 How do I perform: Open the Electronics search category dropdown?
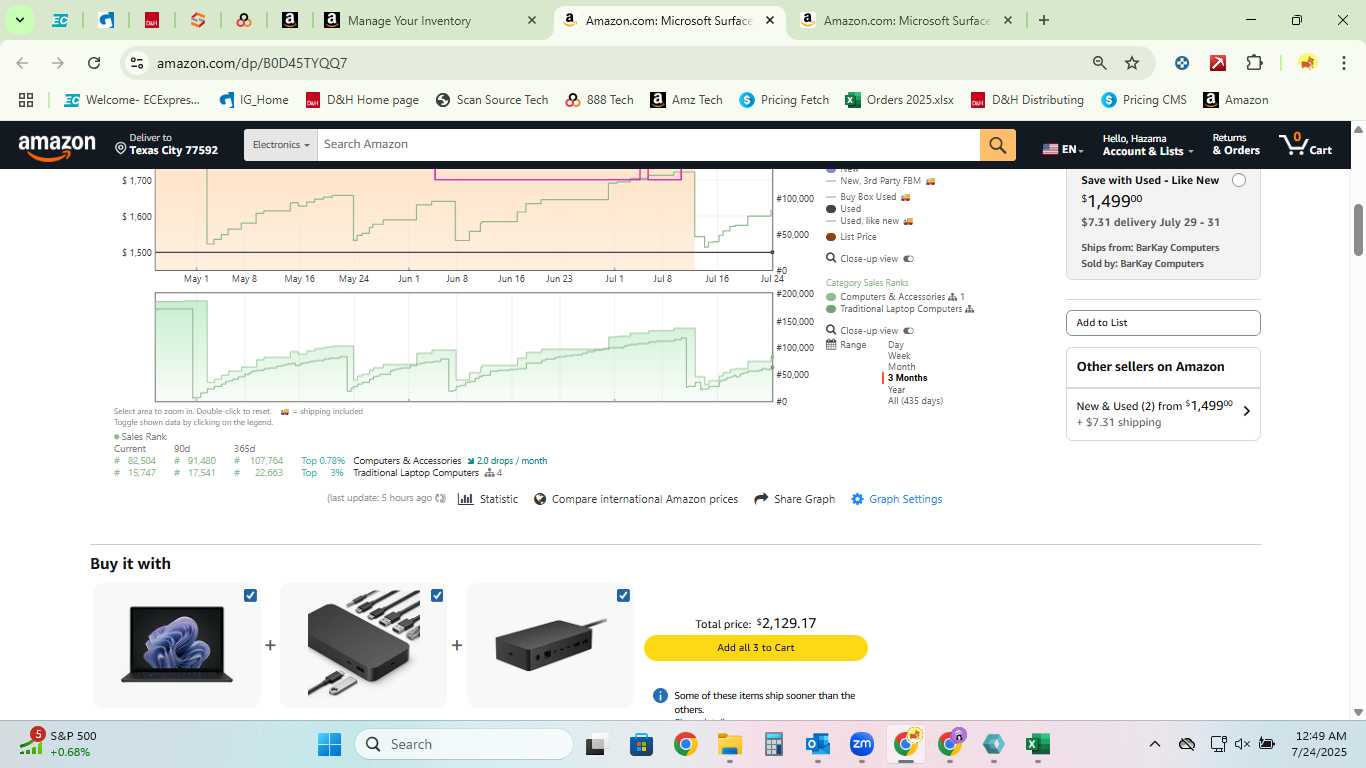pyautogui.click(x=281, y=145)
